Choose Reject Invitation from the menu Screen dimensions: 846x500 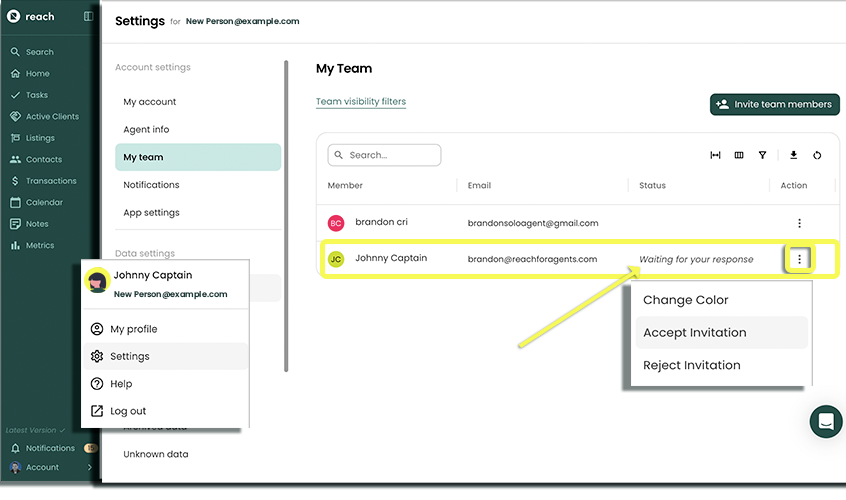pyautogui.click(x=691, y=365)
